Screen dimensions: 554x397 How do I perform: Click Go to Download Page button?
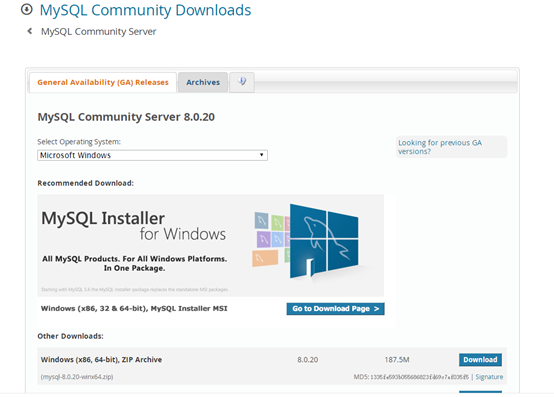(x=335, y=309)
